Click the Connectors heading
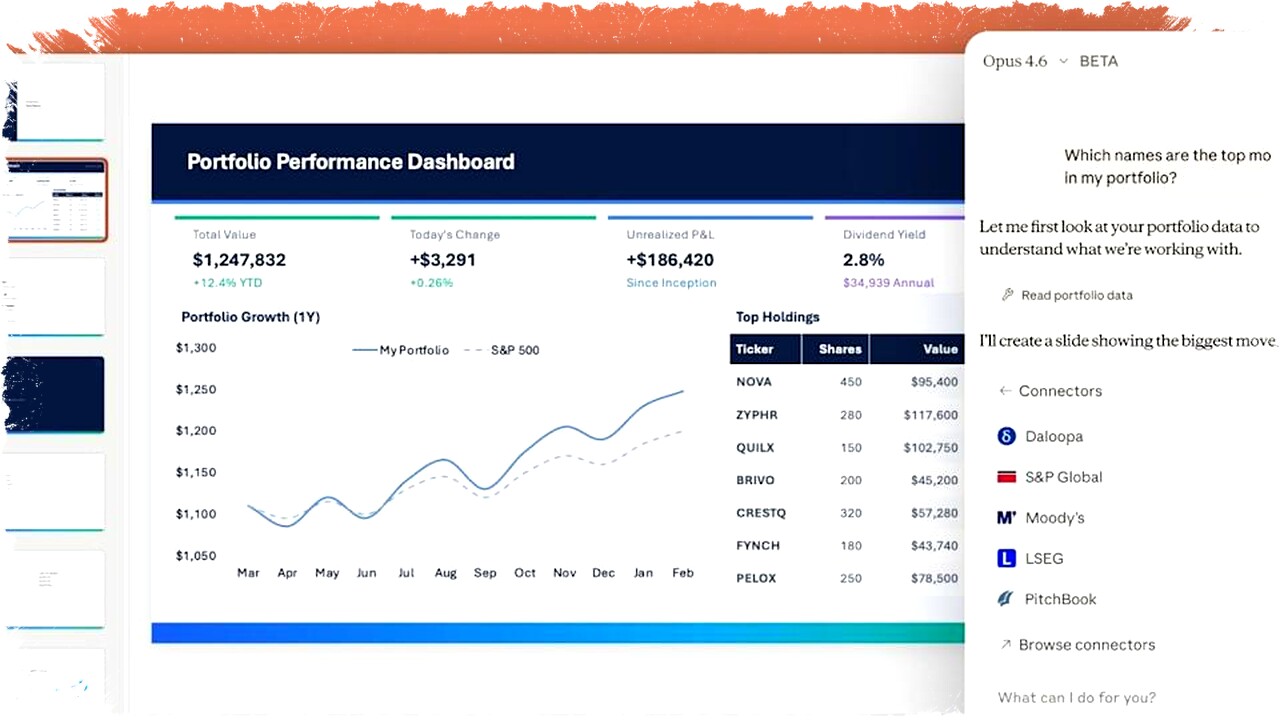The width and height of the screenshot is (1280, 720). pos(1060,390)
